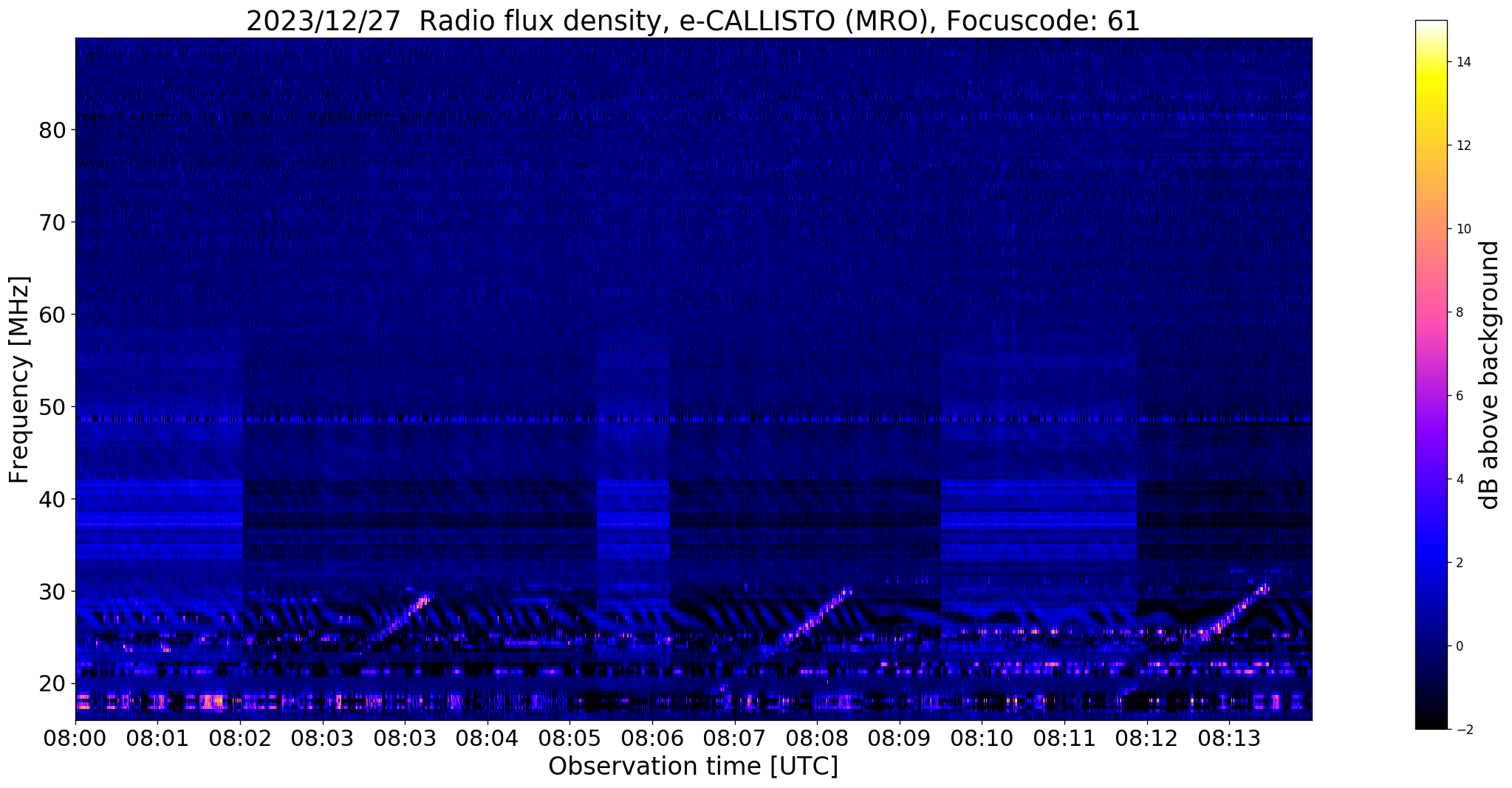
Task: Click the 08:05 time tick label
Action: click(569, 737)
